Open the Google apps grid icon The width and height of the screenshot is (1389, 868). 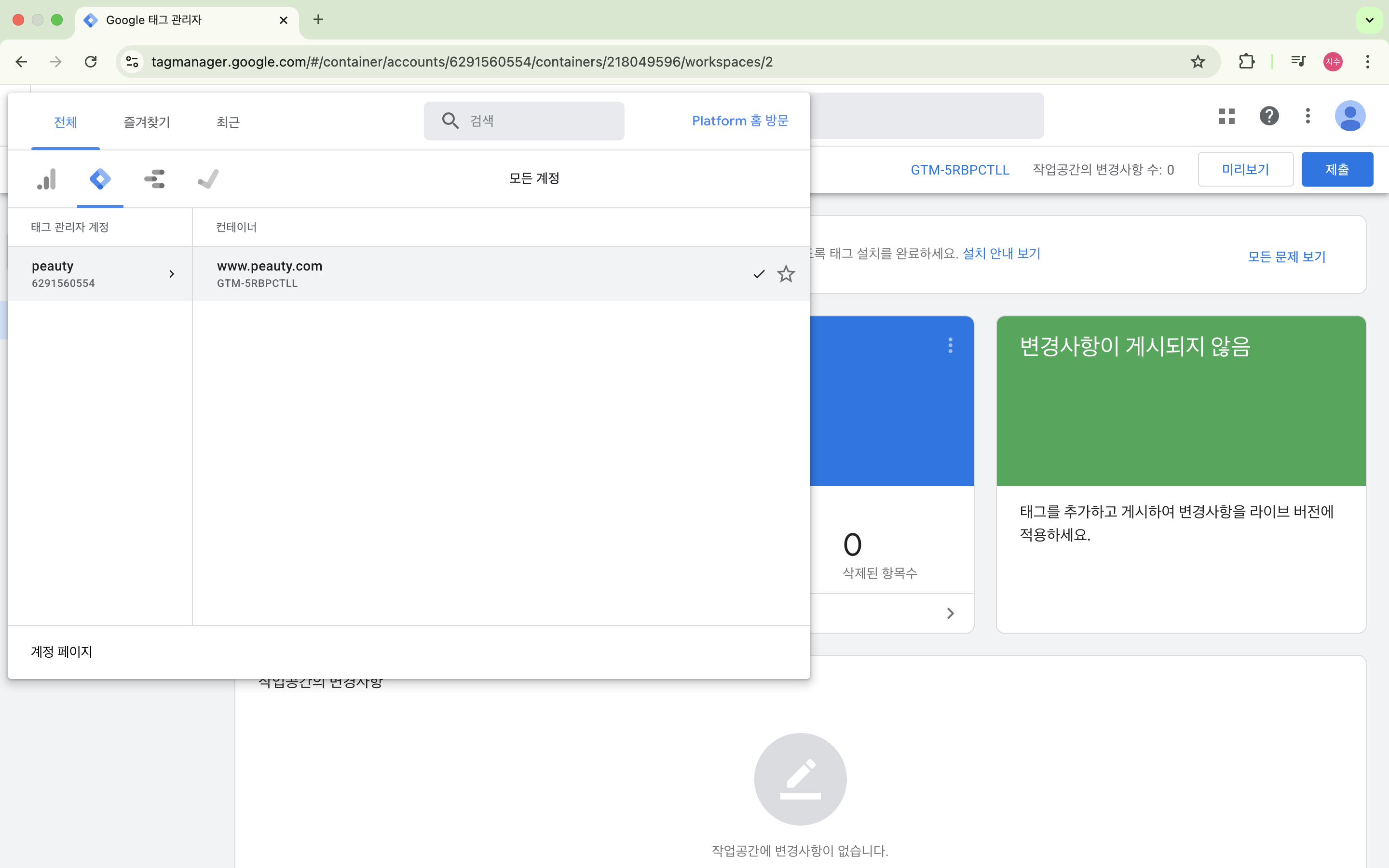tap(1226, 116)
